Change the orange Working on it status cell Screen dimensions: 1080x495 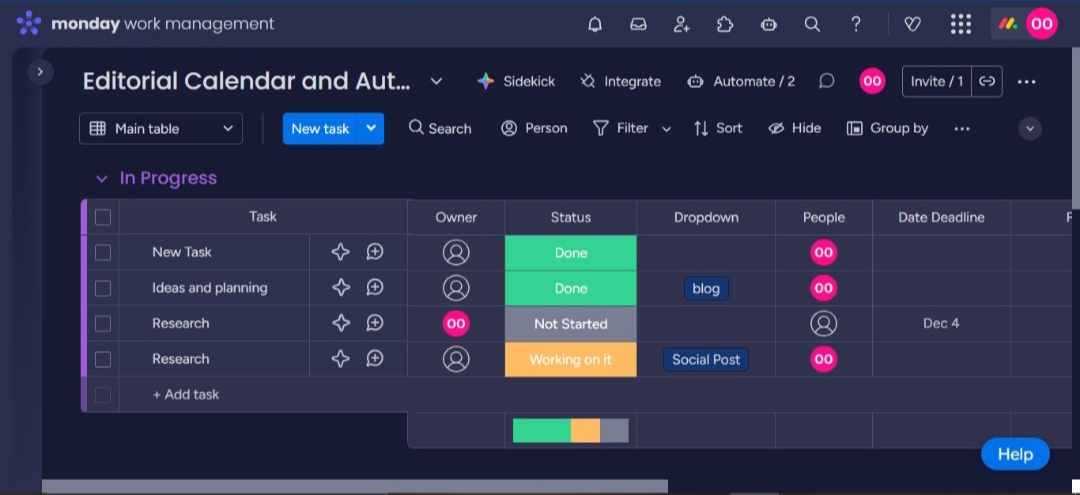click(571, 359)
